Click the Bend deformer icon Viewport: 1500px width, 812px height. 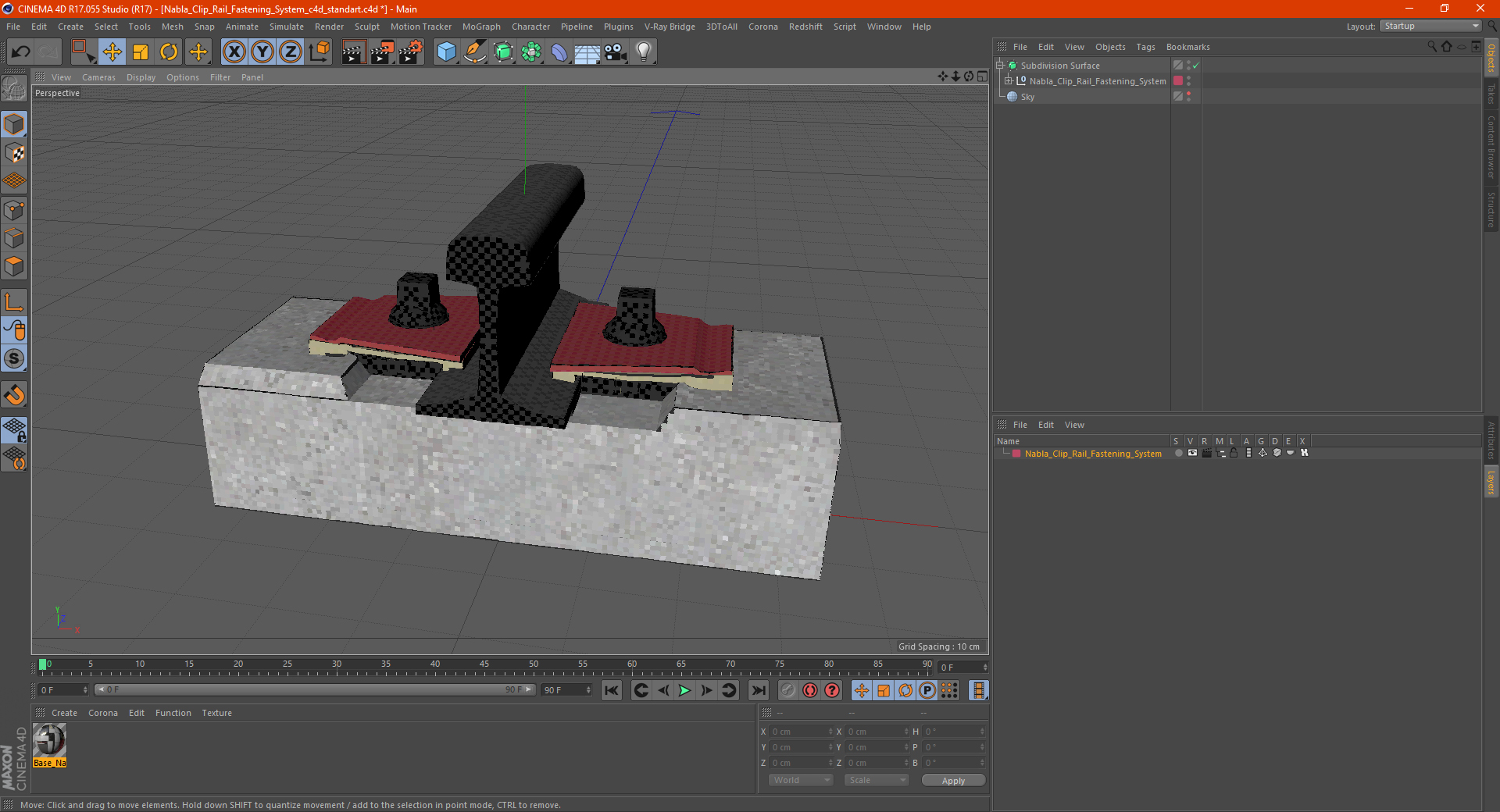coord(559,52)
